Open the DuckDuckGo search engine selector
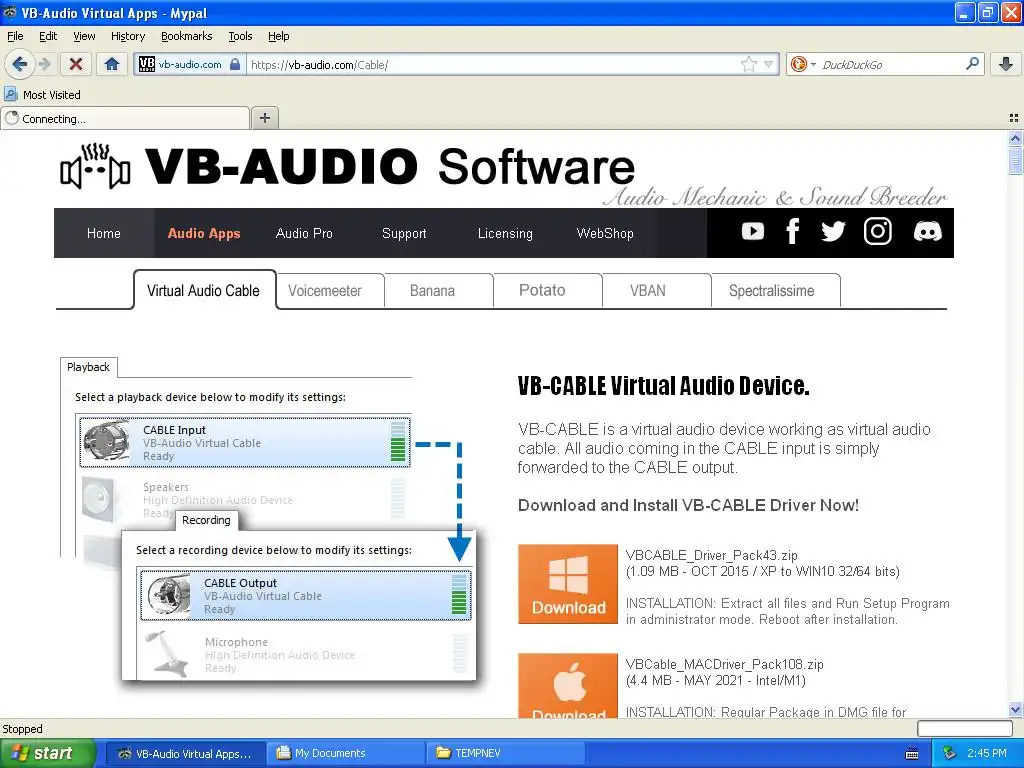This screenshot has height=768, width=1024. coord(803,64)
